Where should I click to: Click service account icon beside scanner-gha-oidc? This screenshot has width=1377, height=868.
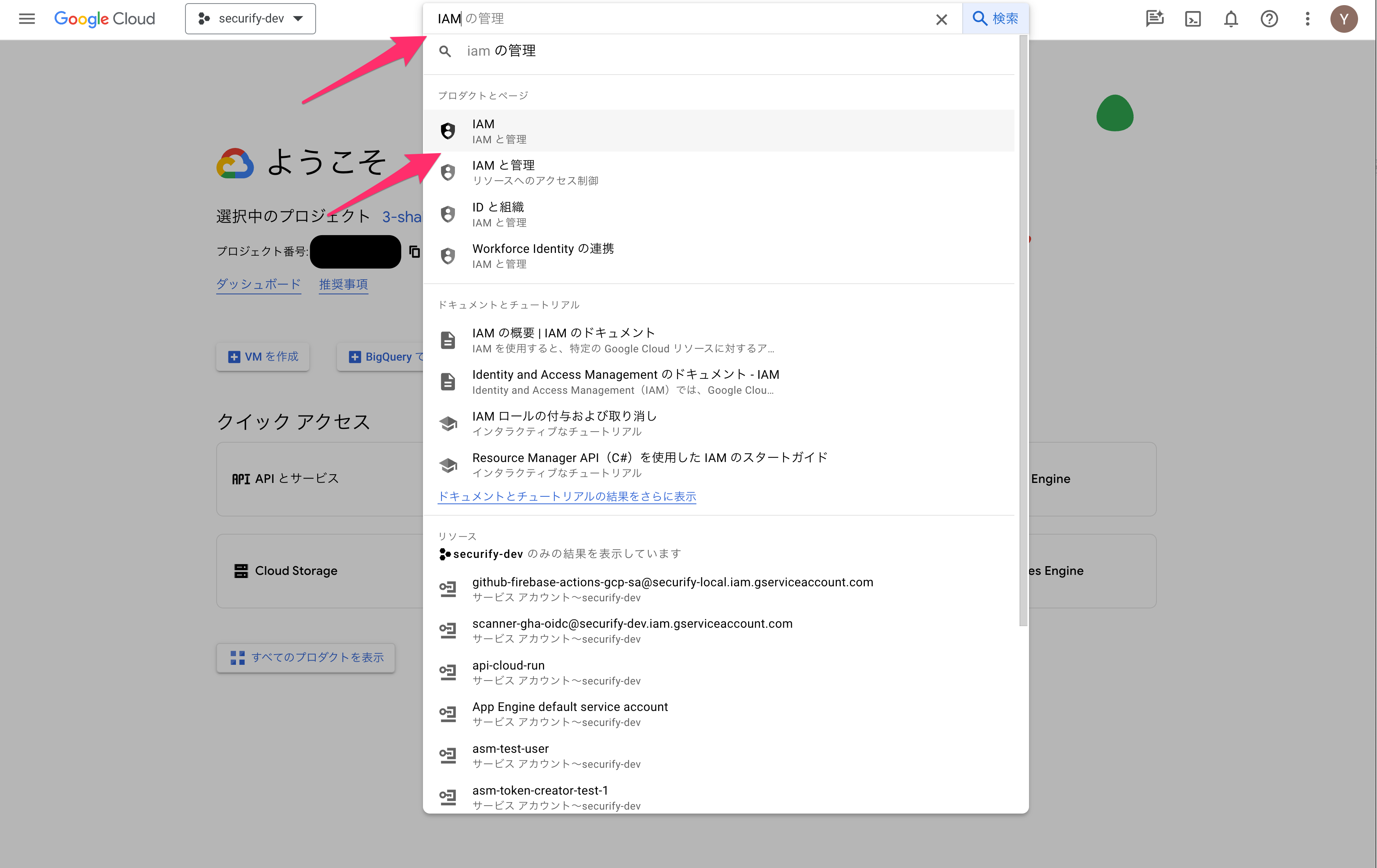coord(448,631)
